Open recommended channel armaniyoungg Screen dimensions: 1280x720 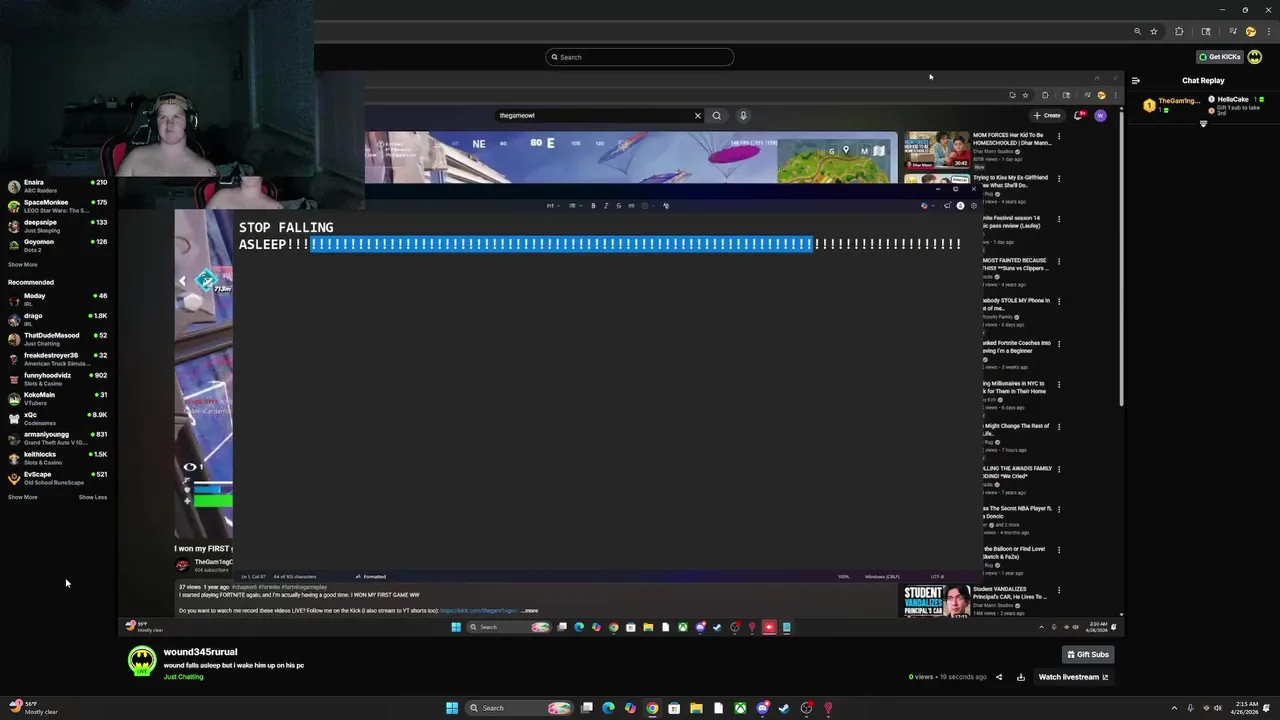57,438
